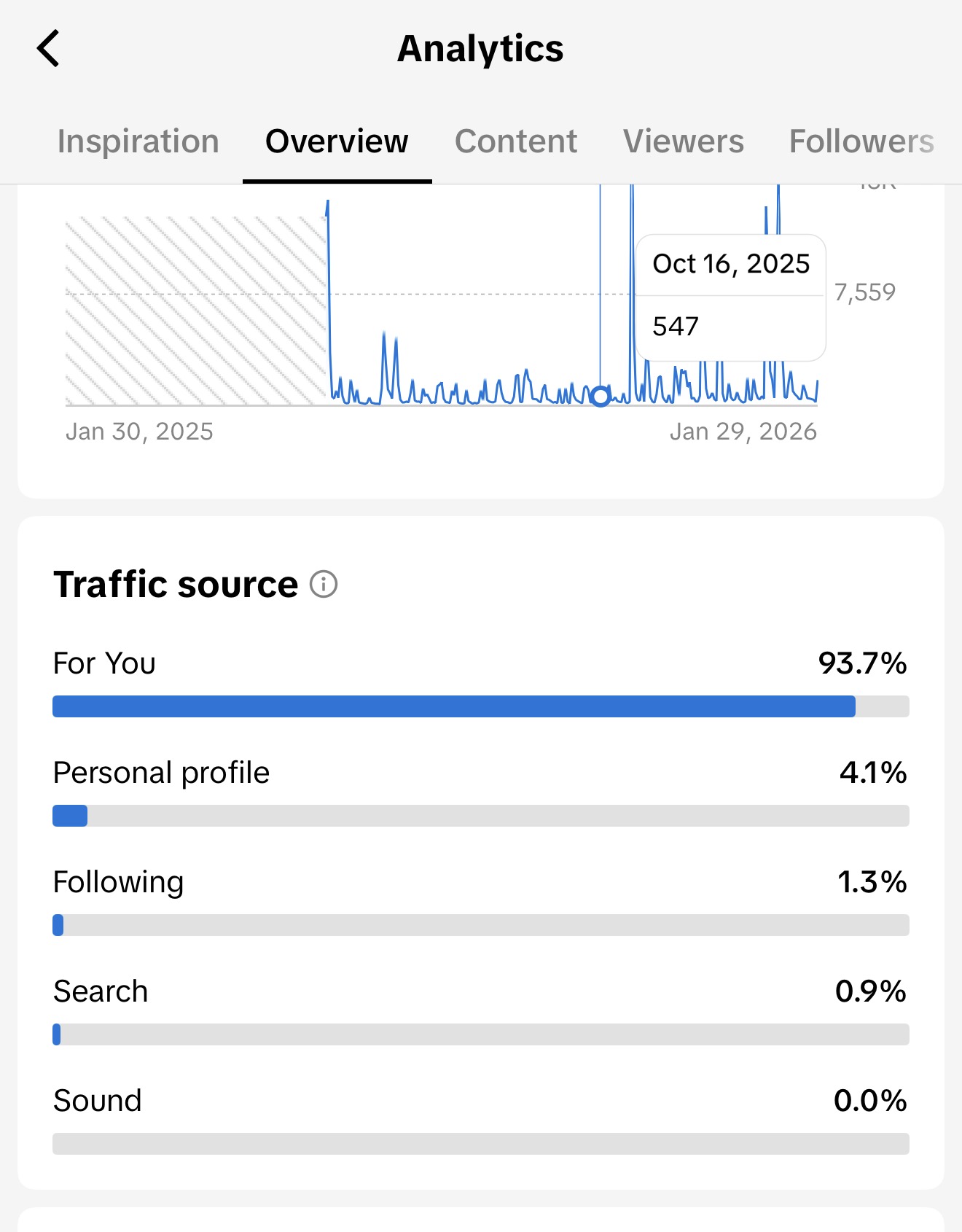The image size is (962, 1232).
Task: Select the Overview tab
Action: click(x=337, y=141)
